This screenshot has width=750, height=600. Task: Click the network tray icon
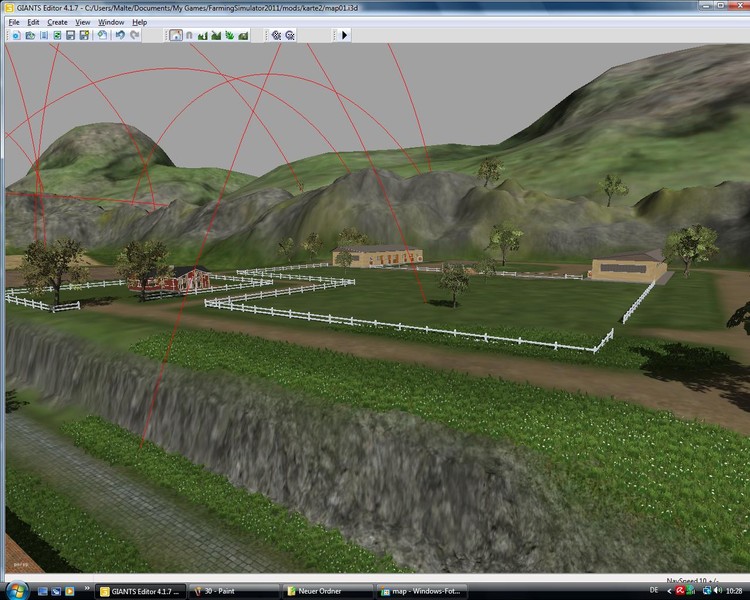[706, 591]
